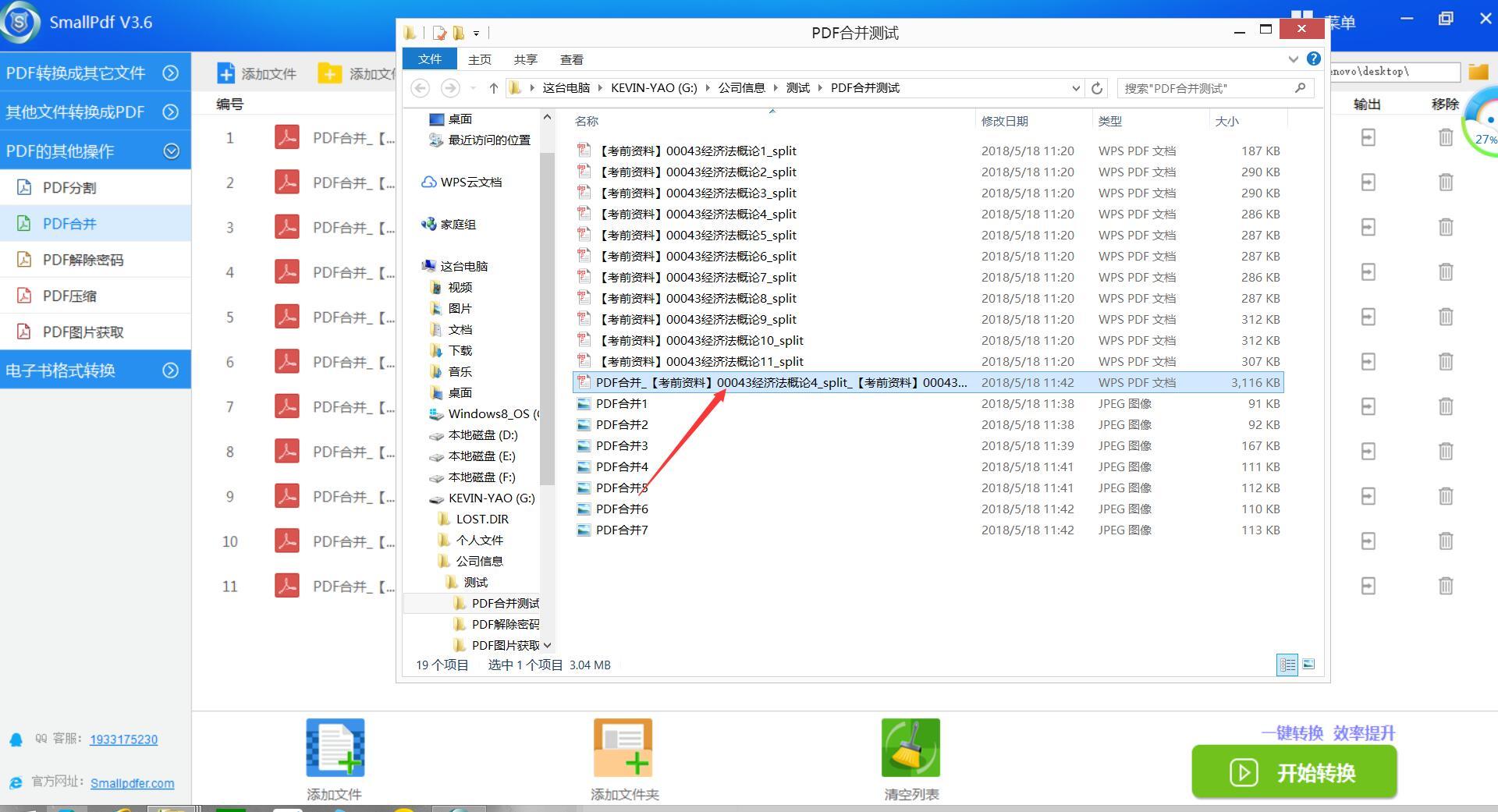Click the 测试 breadcrumb in address bar
1498x812 pixels.
[x=797, y=88]
